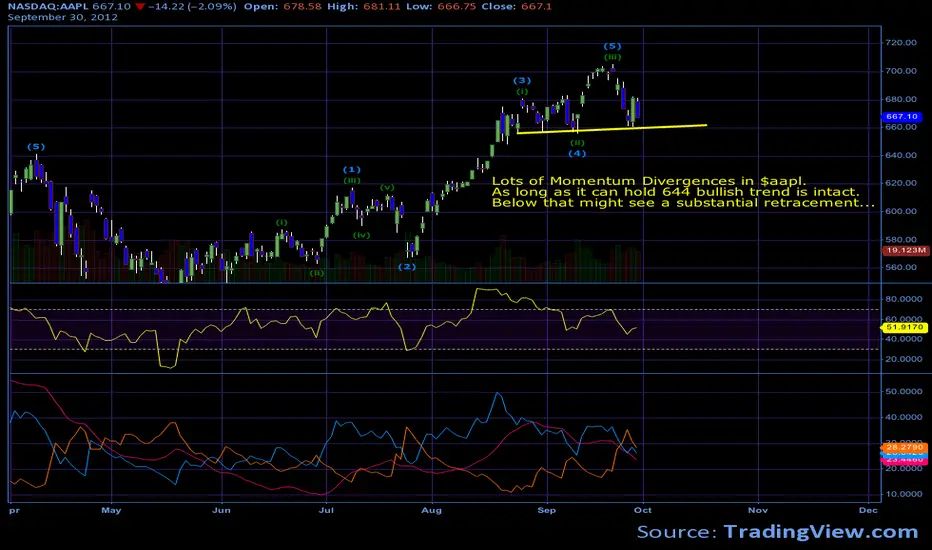Click the 19.123M volume tag

point(905,250)
